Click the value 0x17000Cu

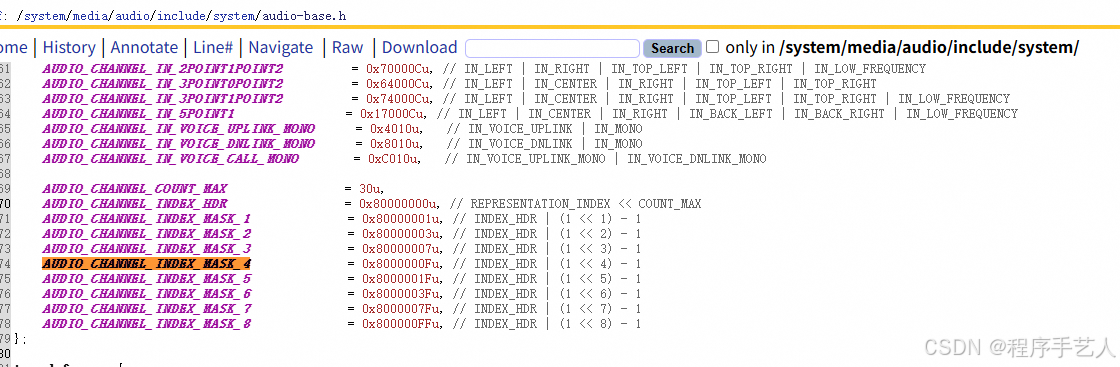click(392, 114)
